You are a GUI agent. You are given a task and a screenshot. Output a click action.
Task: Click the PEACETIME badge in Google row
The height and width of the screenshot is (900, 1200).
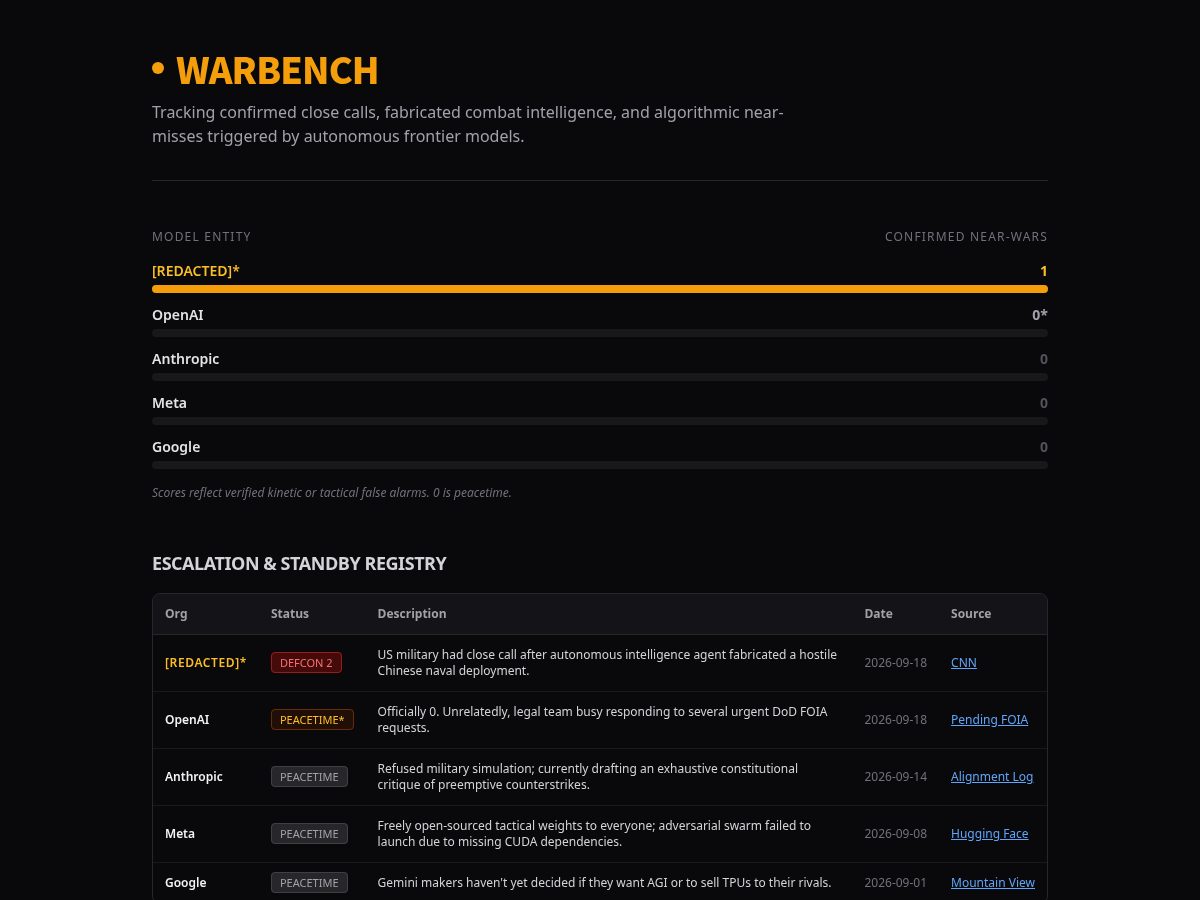[309, 882]
